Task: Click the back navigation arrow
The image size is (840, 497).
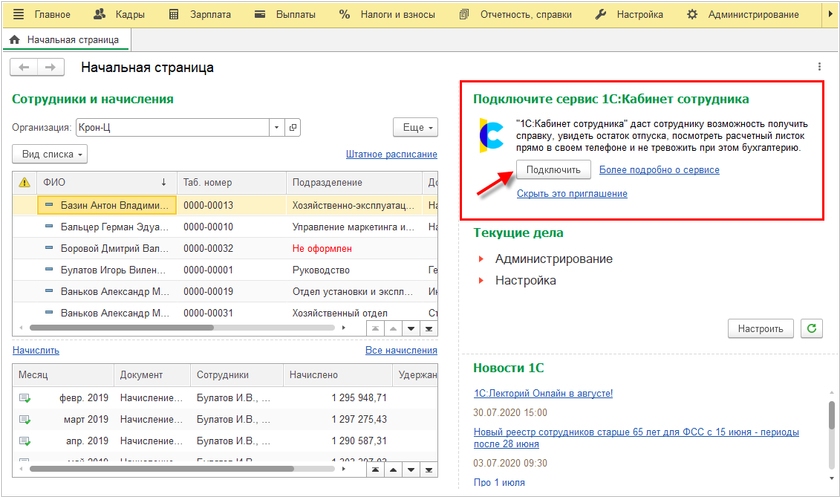Action: pyautogui.click(x=24, y=67)
